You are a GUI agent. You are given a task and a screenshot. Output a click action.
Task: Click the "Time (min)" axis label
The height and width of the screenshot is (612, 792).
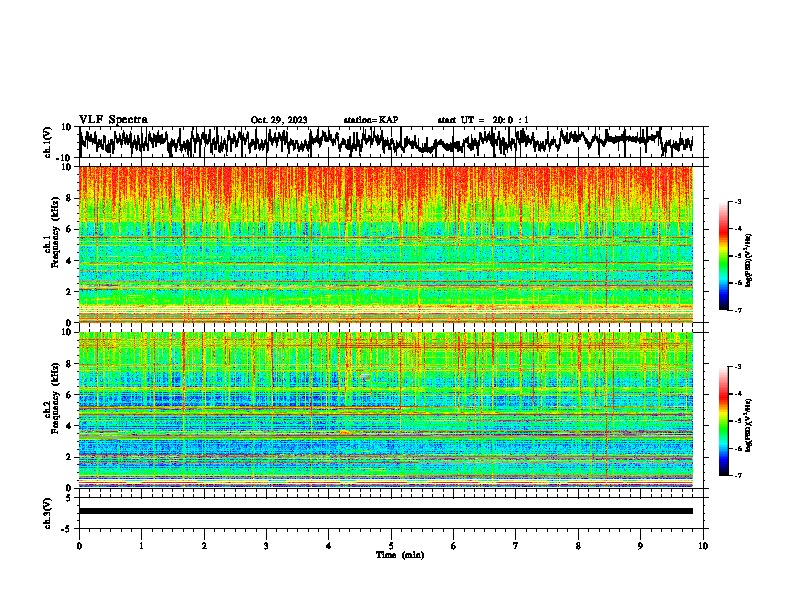click(400, 555)
